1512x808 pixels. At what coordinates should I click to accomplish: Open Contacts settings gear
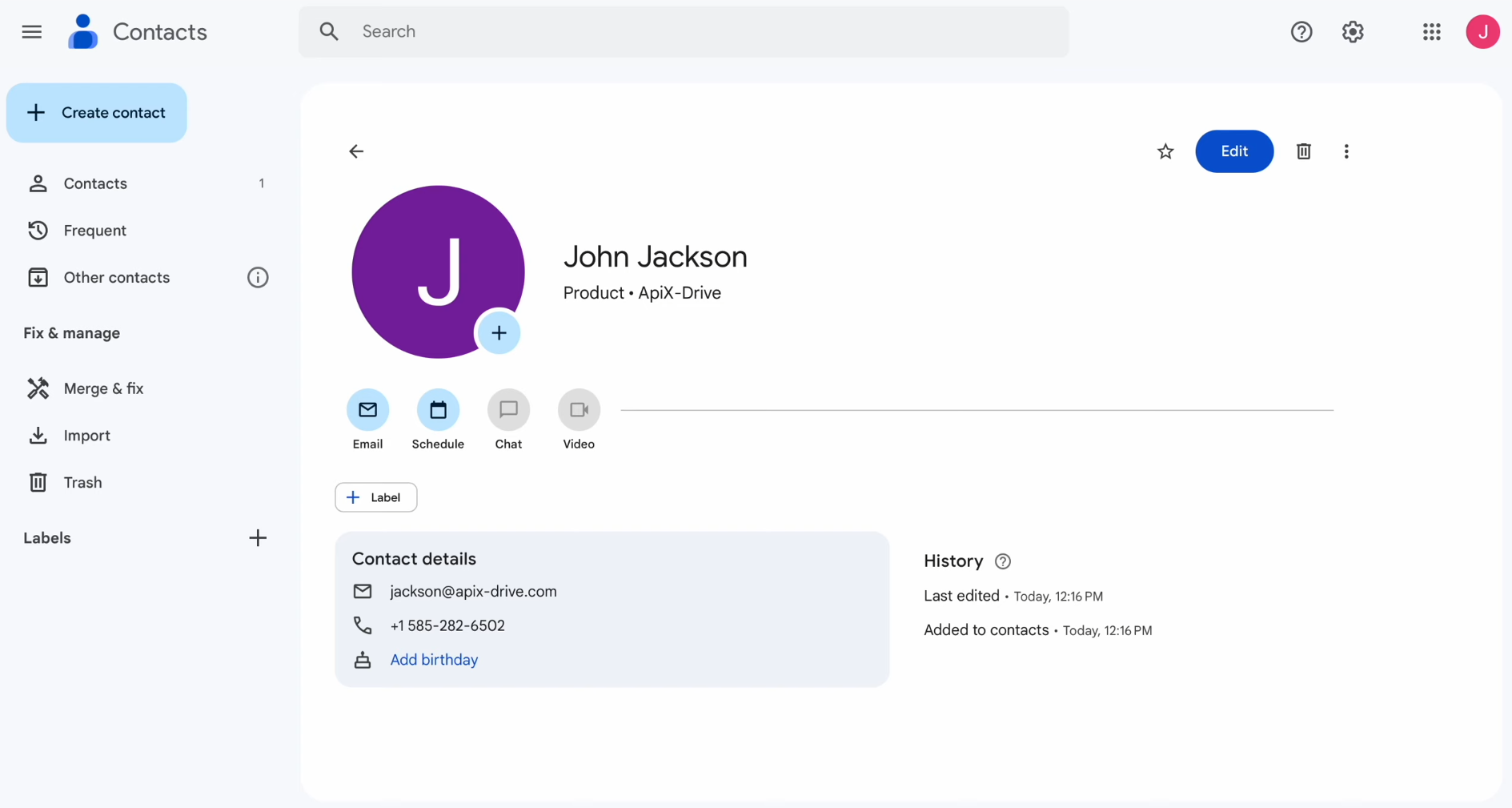click(x=1353, y=31)
